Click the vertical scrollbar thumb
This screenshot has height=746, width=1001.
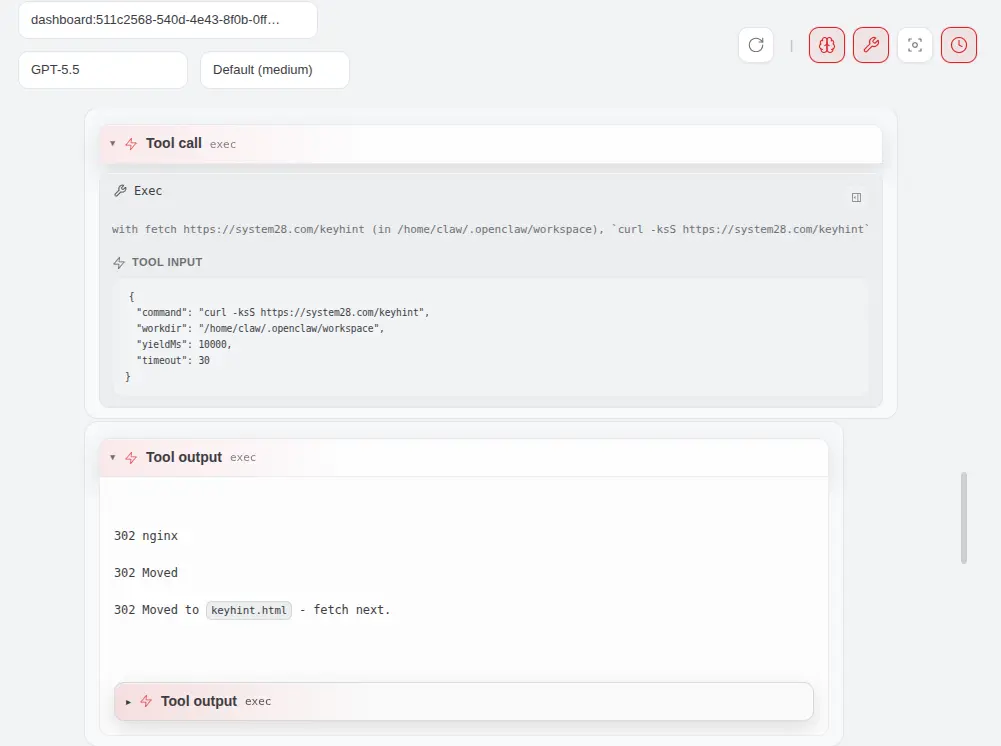[x=964, y=518]
